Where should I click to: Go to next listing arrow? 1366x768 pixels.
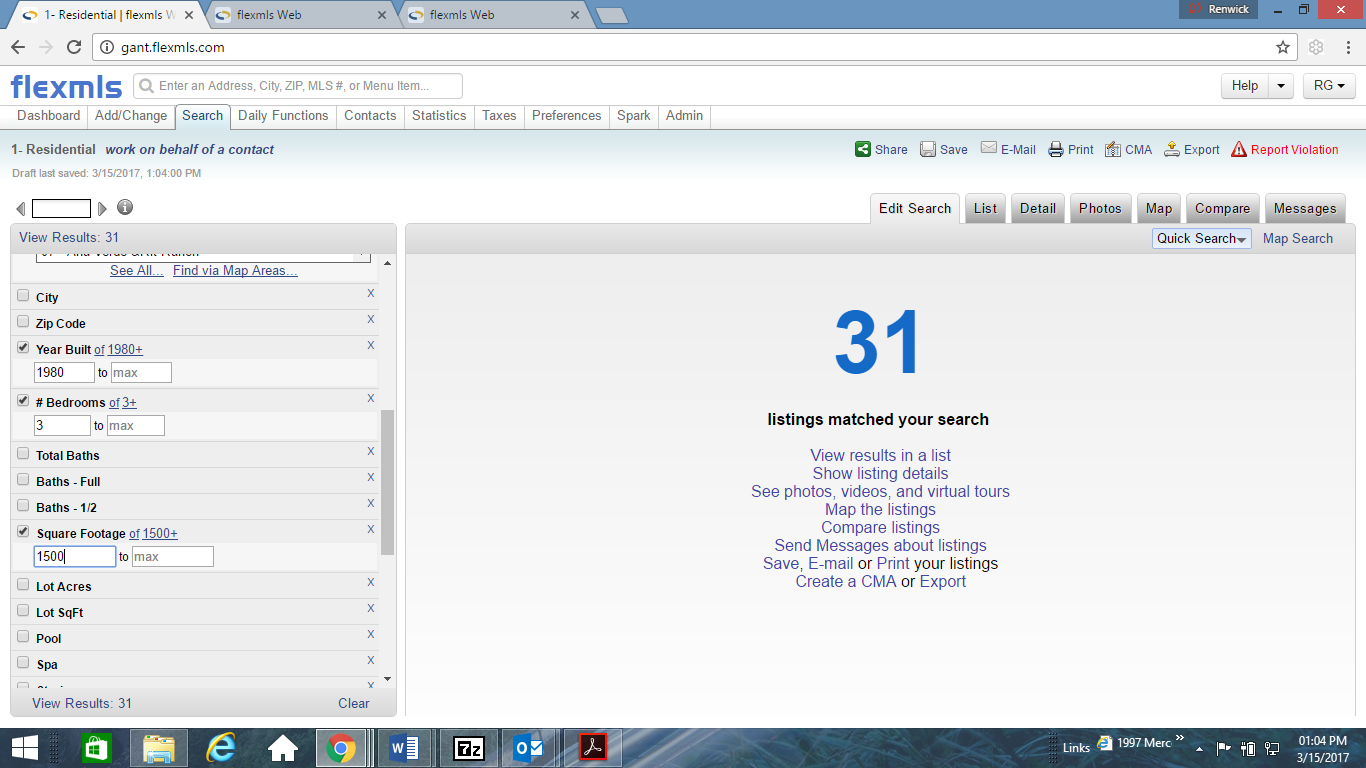tap(102, 209)
